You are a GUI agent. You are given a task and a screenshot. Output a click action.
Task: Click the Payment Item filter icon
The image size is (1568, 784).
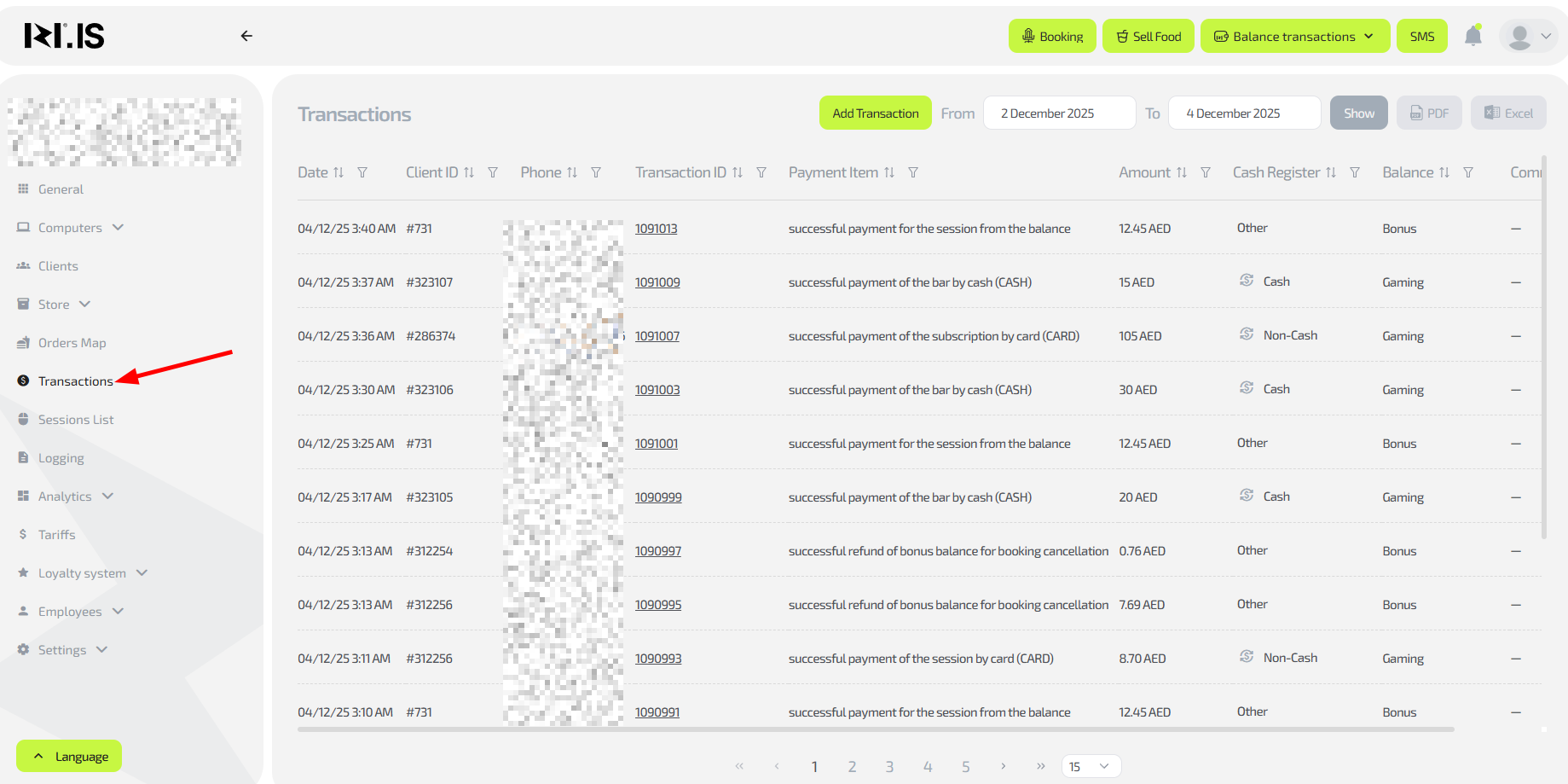[913, 172]
